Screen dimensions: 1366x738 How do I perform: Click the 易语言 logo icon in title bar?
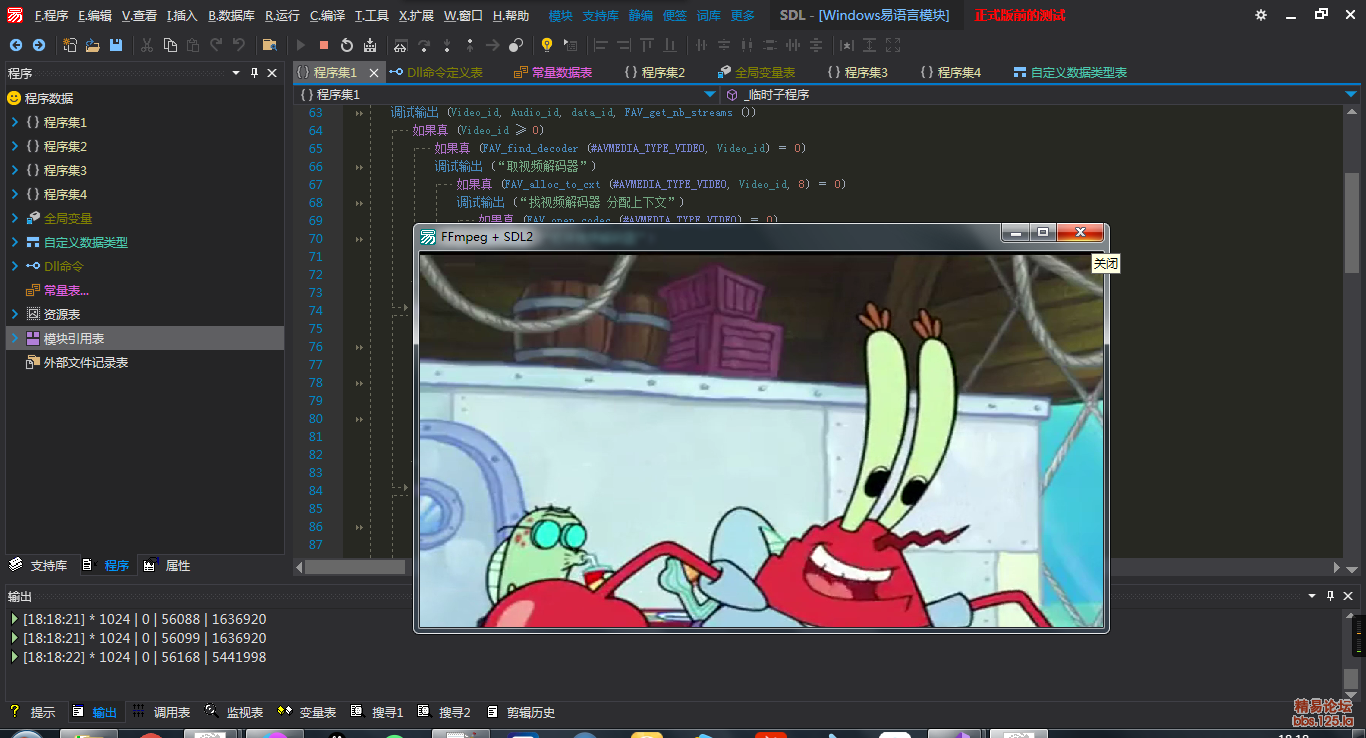pyautogui.click(x=15, y=15)
